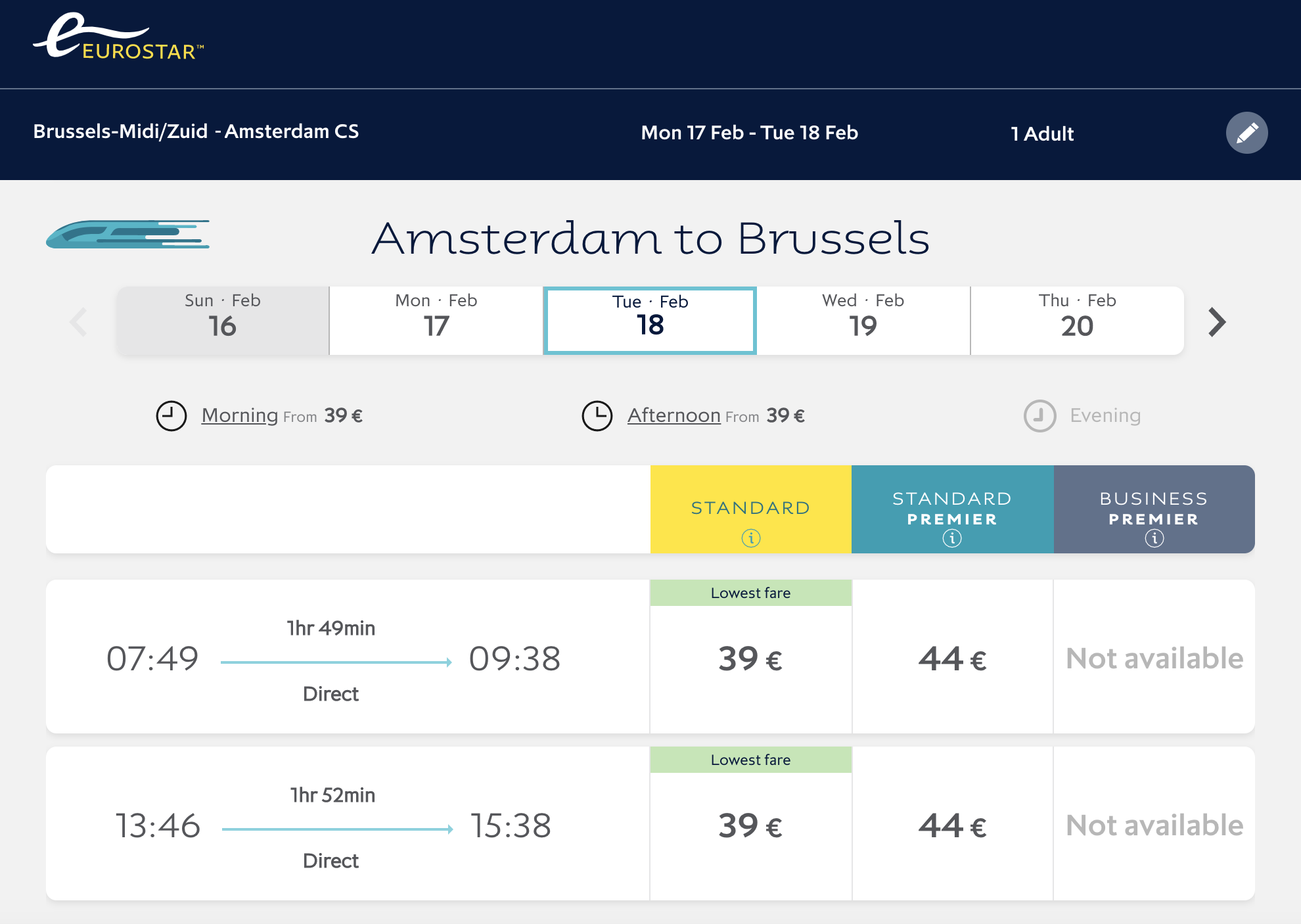This screenshot has width=1301, height=924.
Task: Show previous dates with left chevron
Action: 79,322
